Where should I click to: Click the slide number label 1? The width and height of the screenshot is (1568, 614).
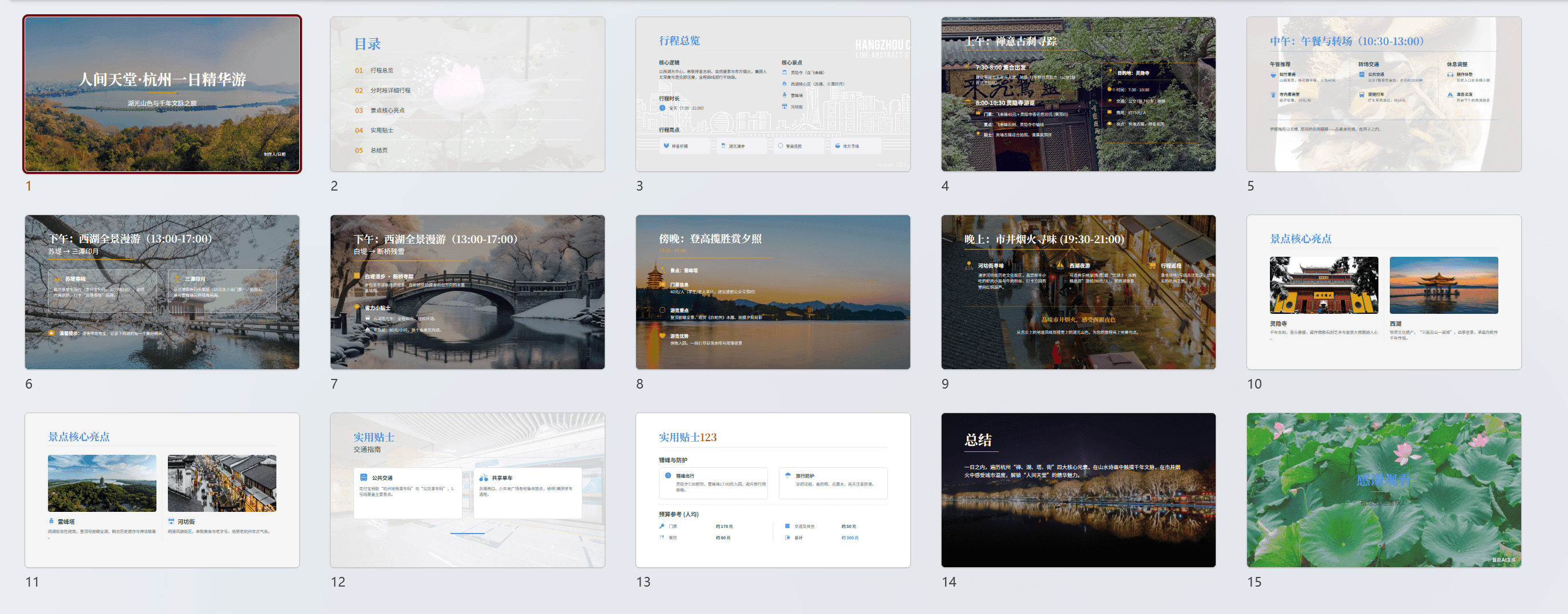tap(29, 186)
